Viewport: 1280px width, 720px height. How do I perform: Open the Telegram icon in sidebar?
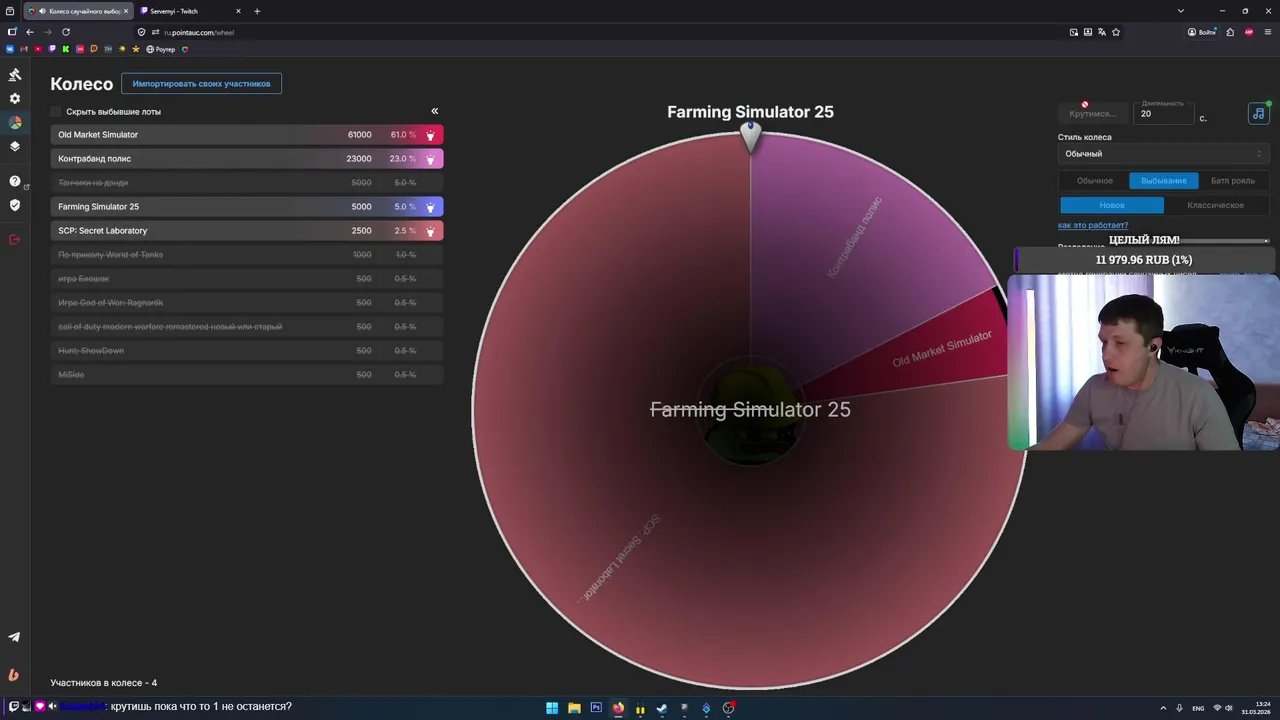(14, 637)
